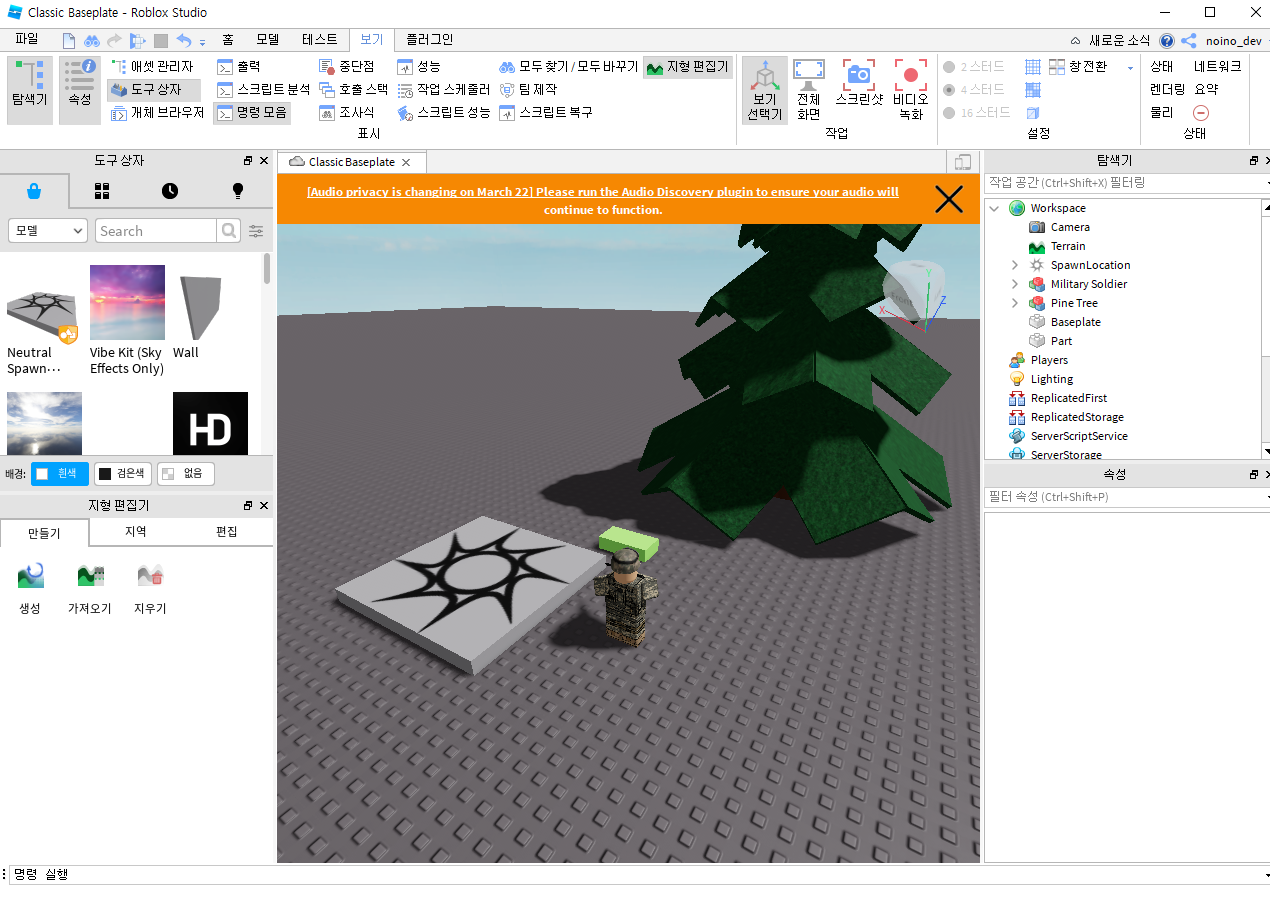Select the 지역 terrain editor tab
This screenshot has height=913, width=1270.
[135, 532]
